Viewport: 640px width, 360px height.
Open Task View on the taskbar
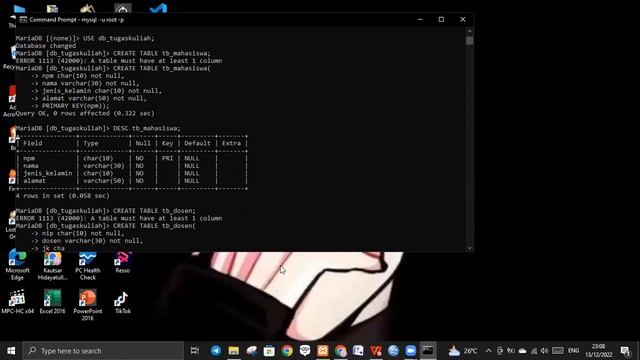point(195,351)
